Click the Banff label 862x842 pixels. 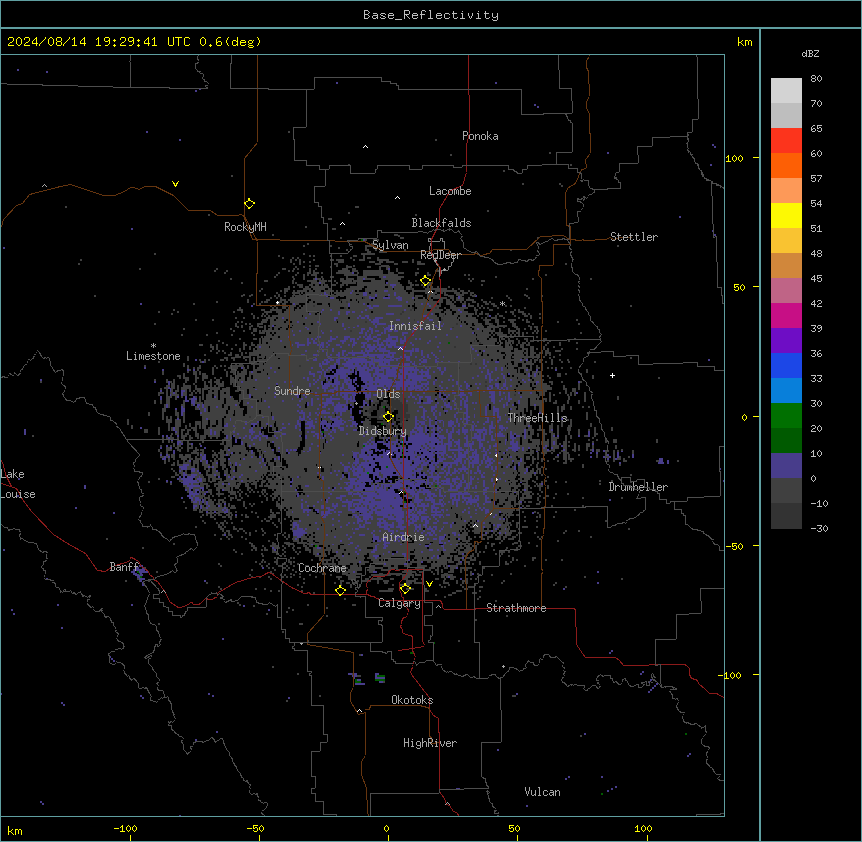124,567
